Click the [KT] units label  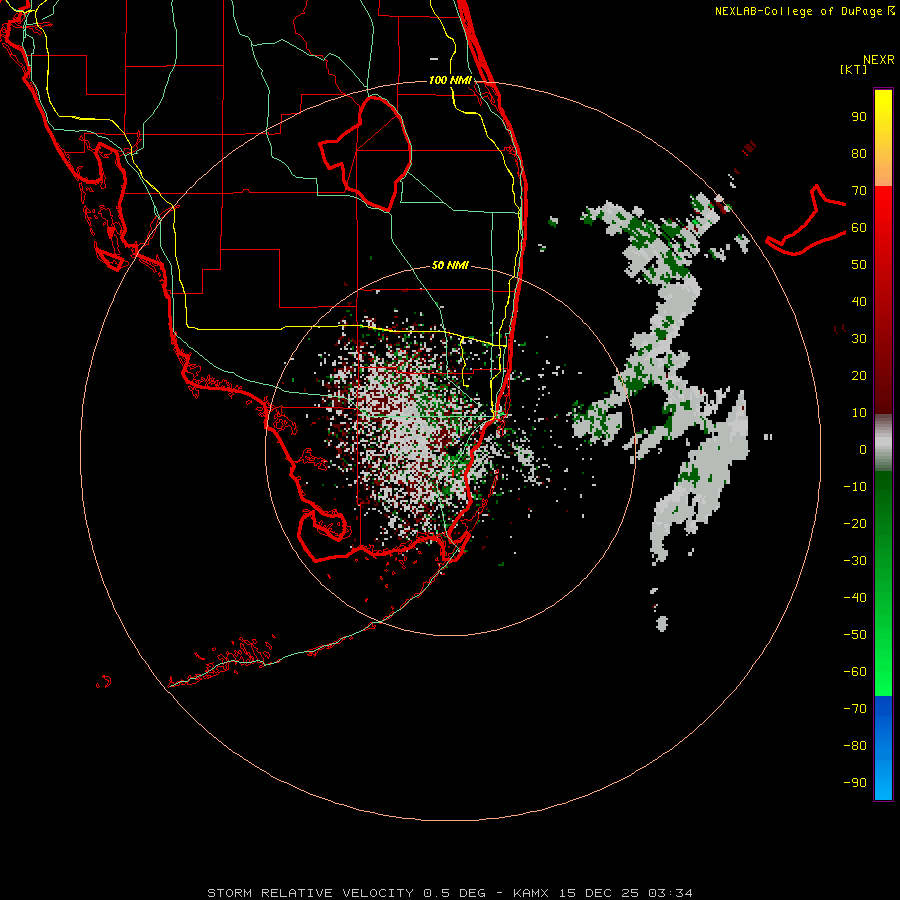click(854, 69)
